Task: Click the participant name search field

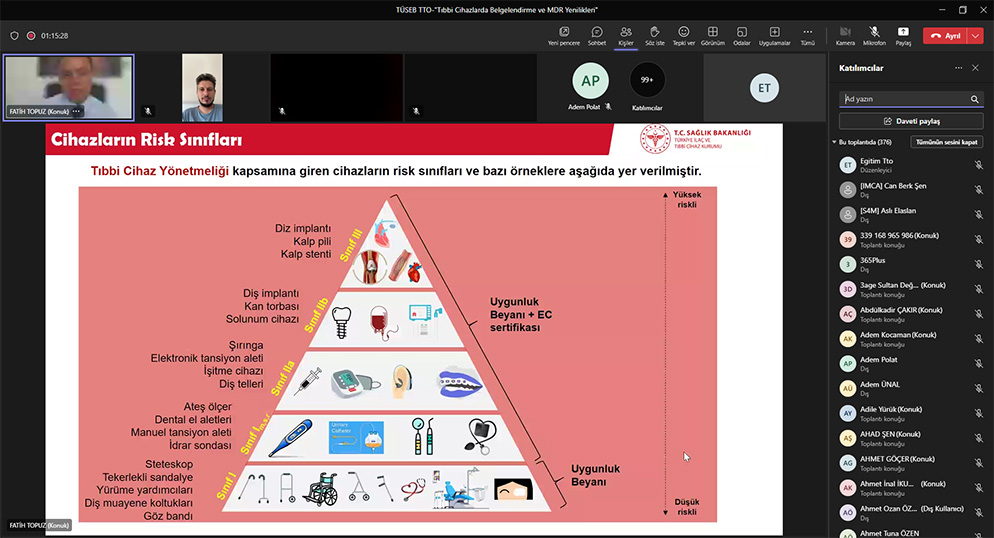Action: [x=905, y=99]
